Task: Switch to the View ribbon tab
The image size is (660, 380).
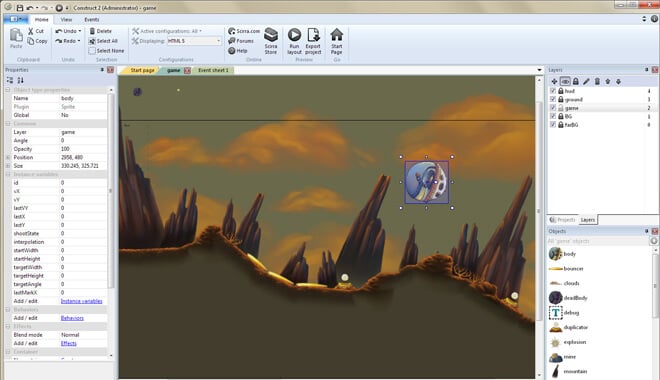Action: pyautogui.click(x=66, y=19)
